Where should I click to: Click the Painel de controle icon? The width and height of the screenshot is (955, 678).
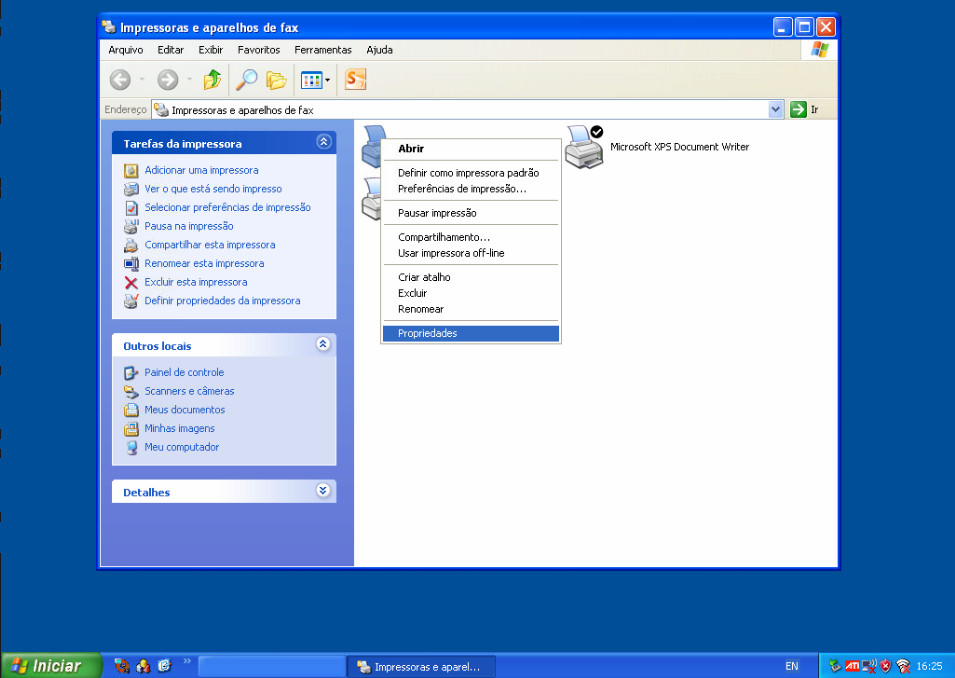coord(131,373)
